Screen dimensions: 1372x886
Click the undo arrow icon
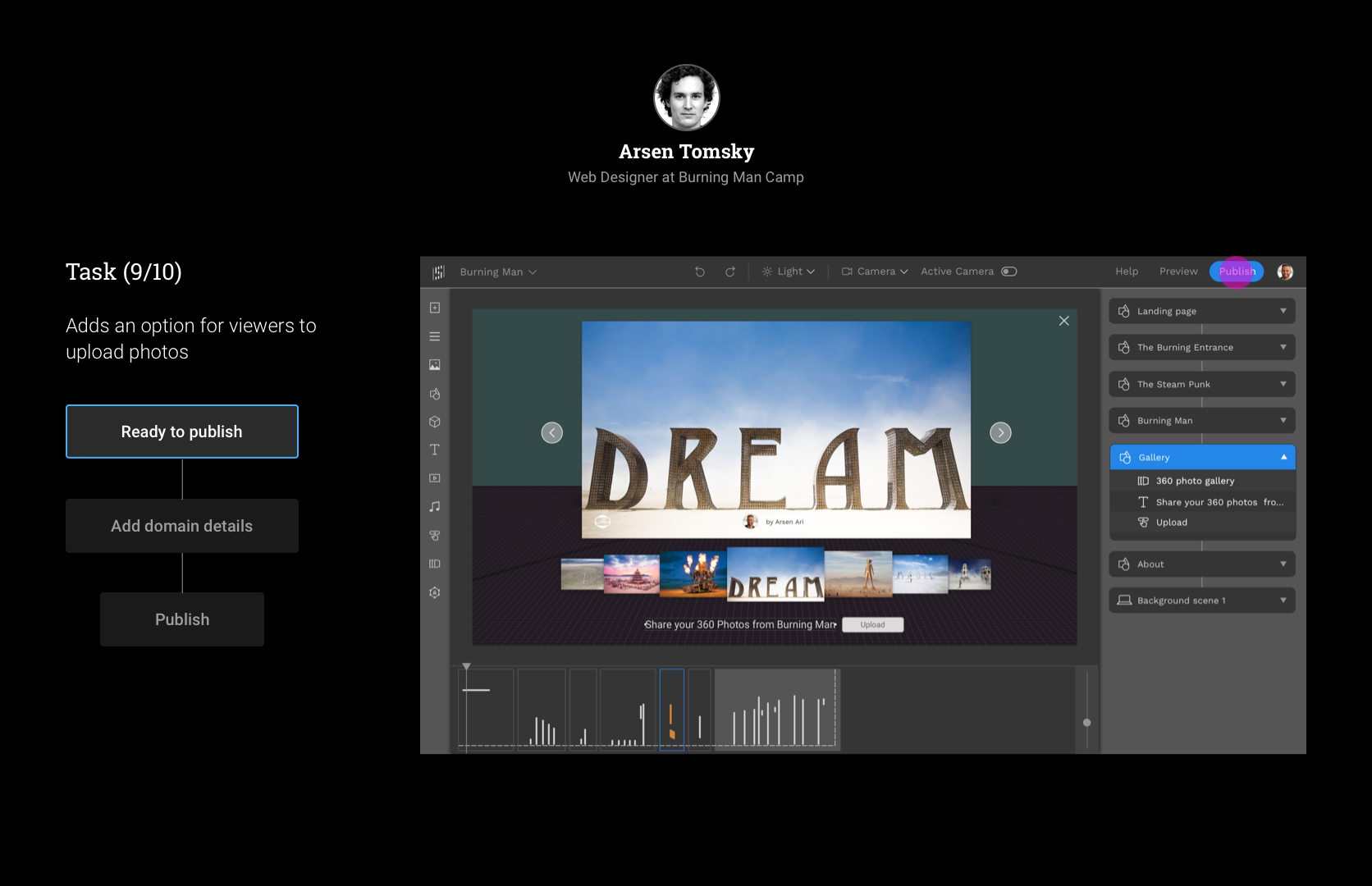[700, 272]
